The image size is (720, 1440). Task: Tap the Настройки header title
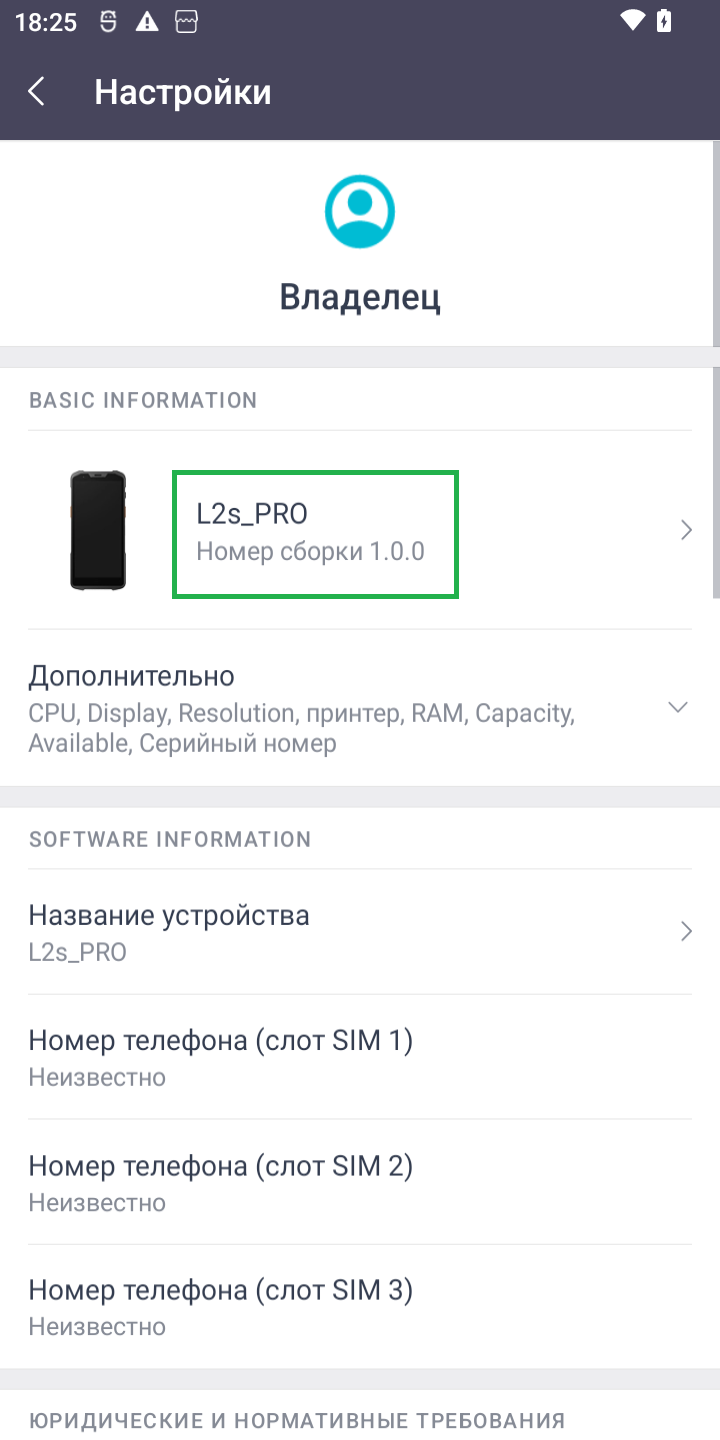183,92
